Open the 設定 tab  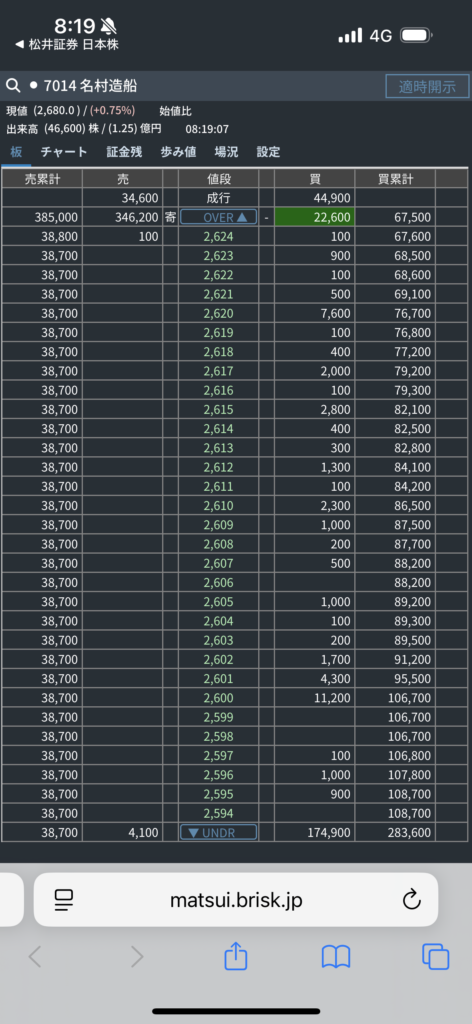[268, 152]
